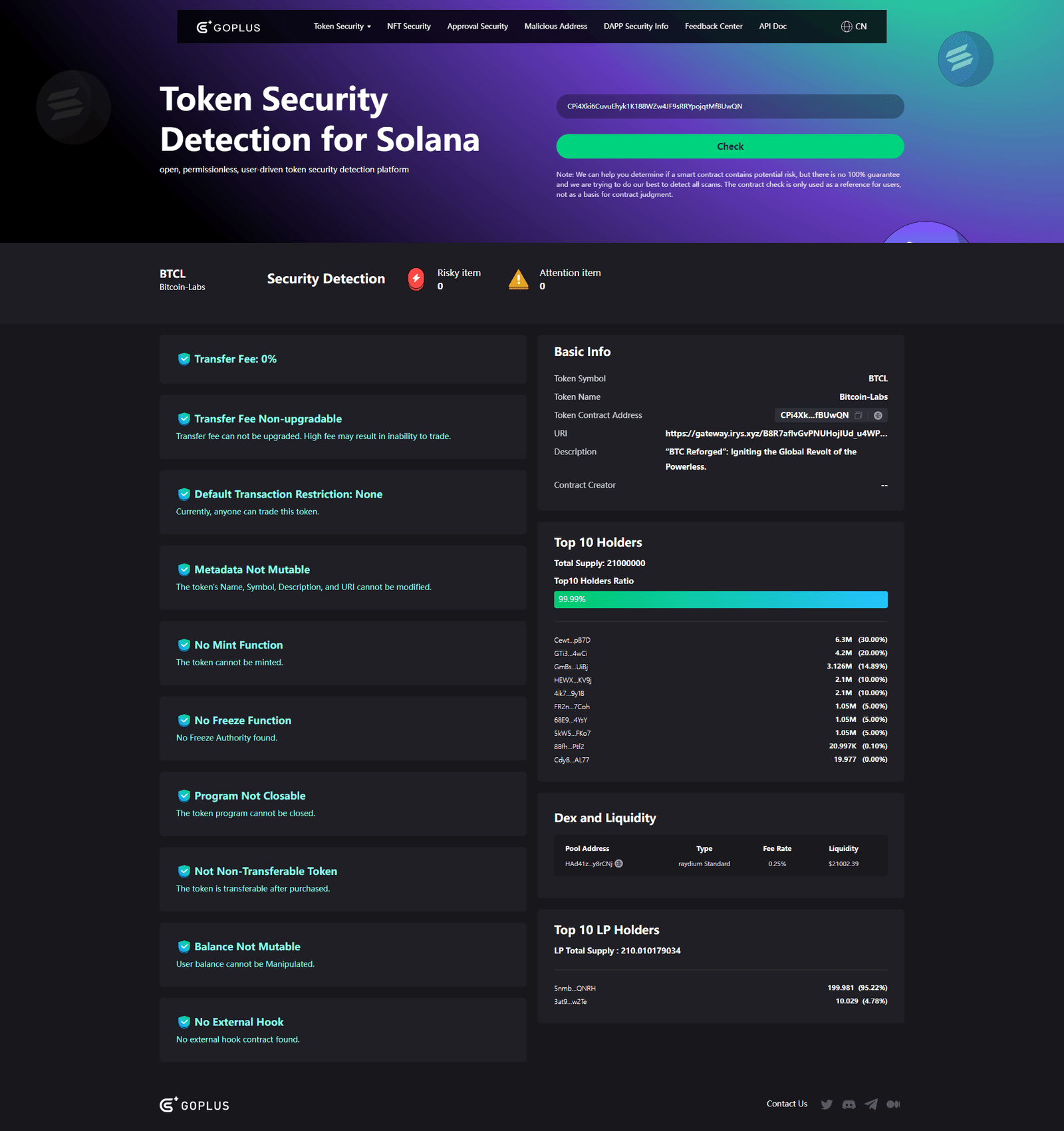Open the Telegram footer icon
1064x1131 pixels.
(871, 1104)
